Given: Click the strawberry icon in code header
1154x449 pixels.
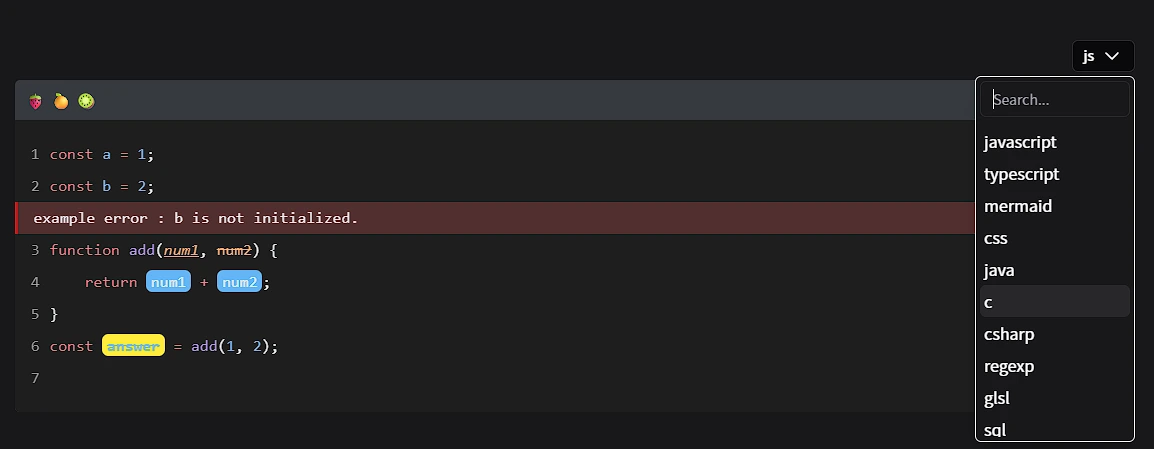Looking at the screenshot, I should coord(36,101).
